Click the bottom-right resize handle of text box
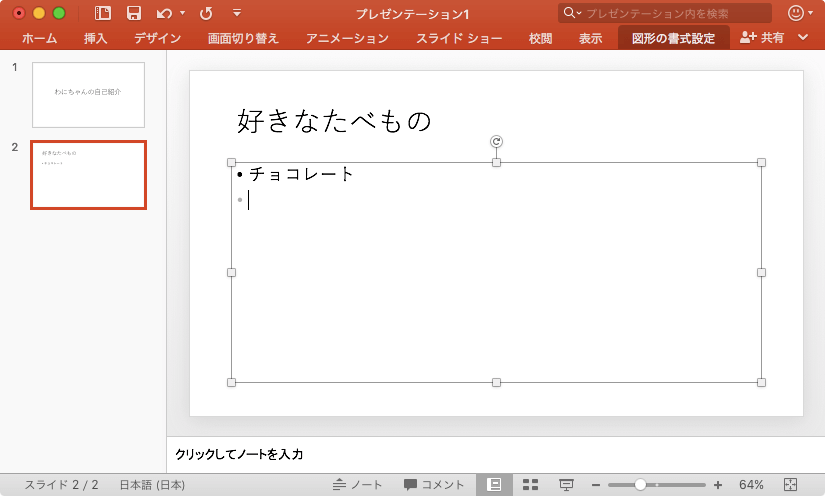This screenshot has width=825, height=496. [x=761, y=382]
